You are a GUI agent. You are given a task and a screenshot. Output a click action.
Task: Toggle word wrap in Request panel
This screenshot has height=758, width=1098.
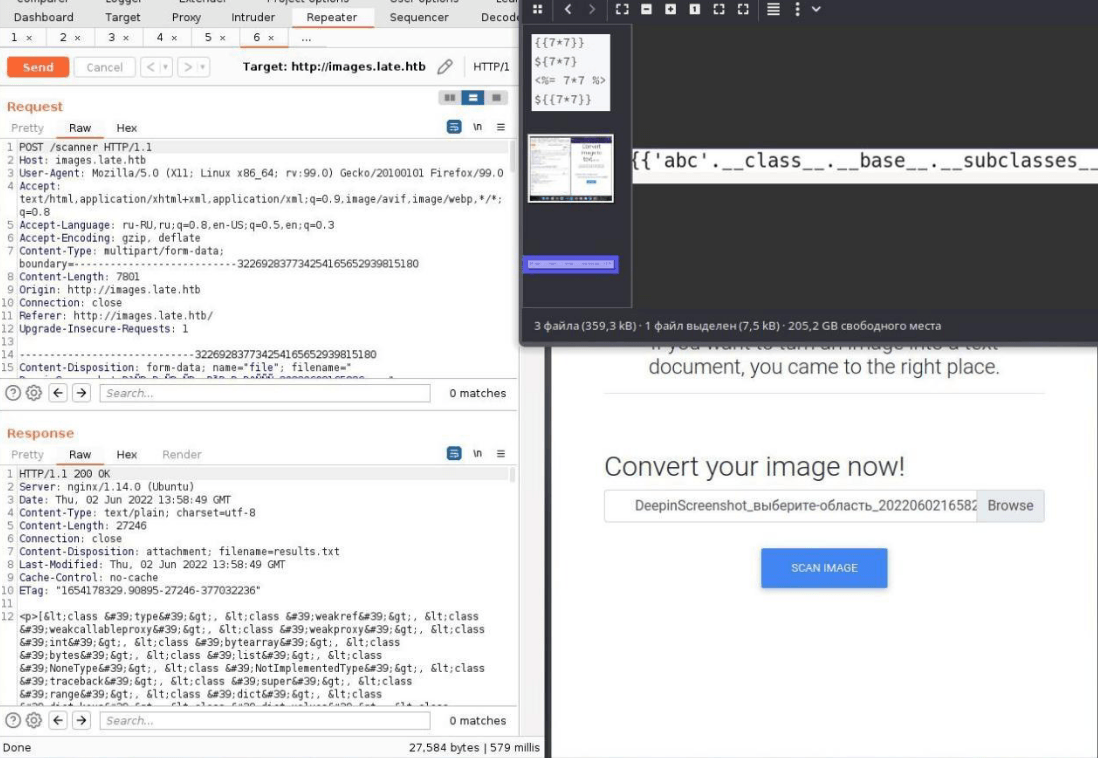click(x=454, y=128)
